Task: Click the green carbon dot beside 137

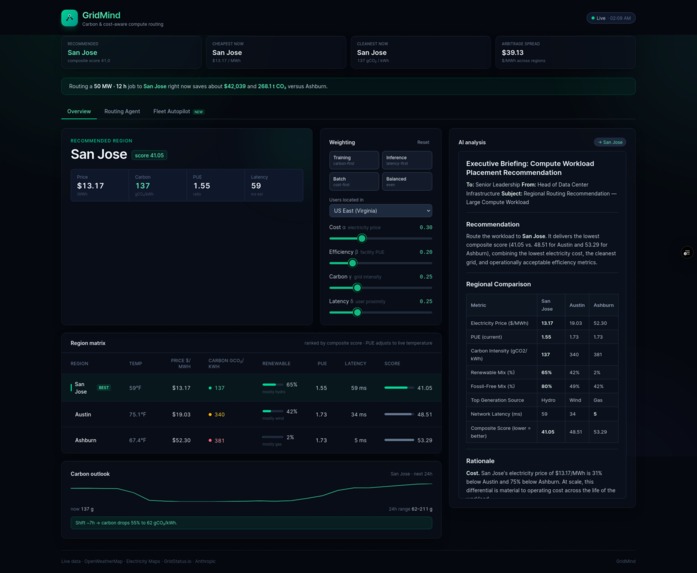Action: pos(210,388)
